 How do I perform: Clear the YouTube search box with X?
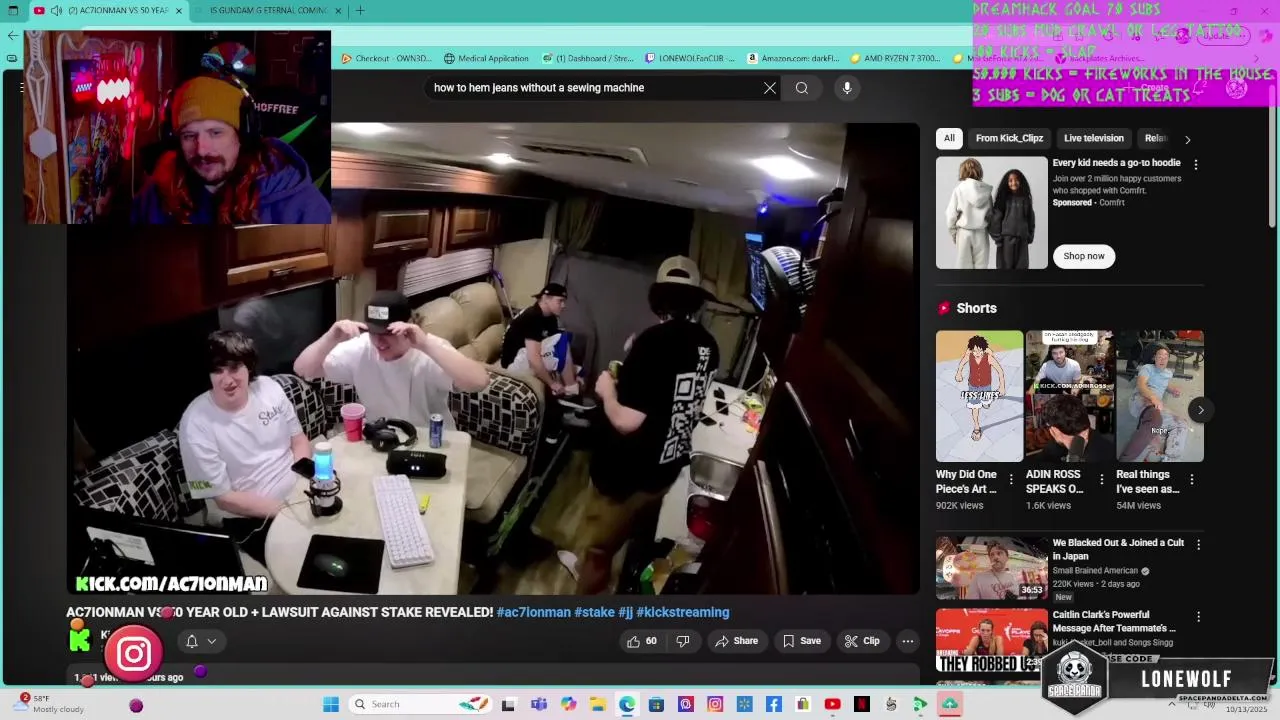[770, 88]
